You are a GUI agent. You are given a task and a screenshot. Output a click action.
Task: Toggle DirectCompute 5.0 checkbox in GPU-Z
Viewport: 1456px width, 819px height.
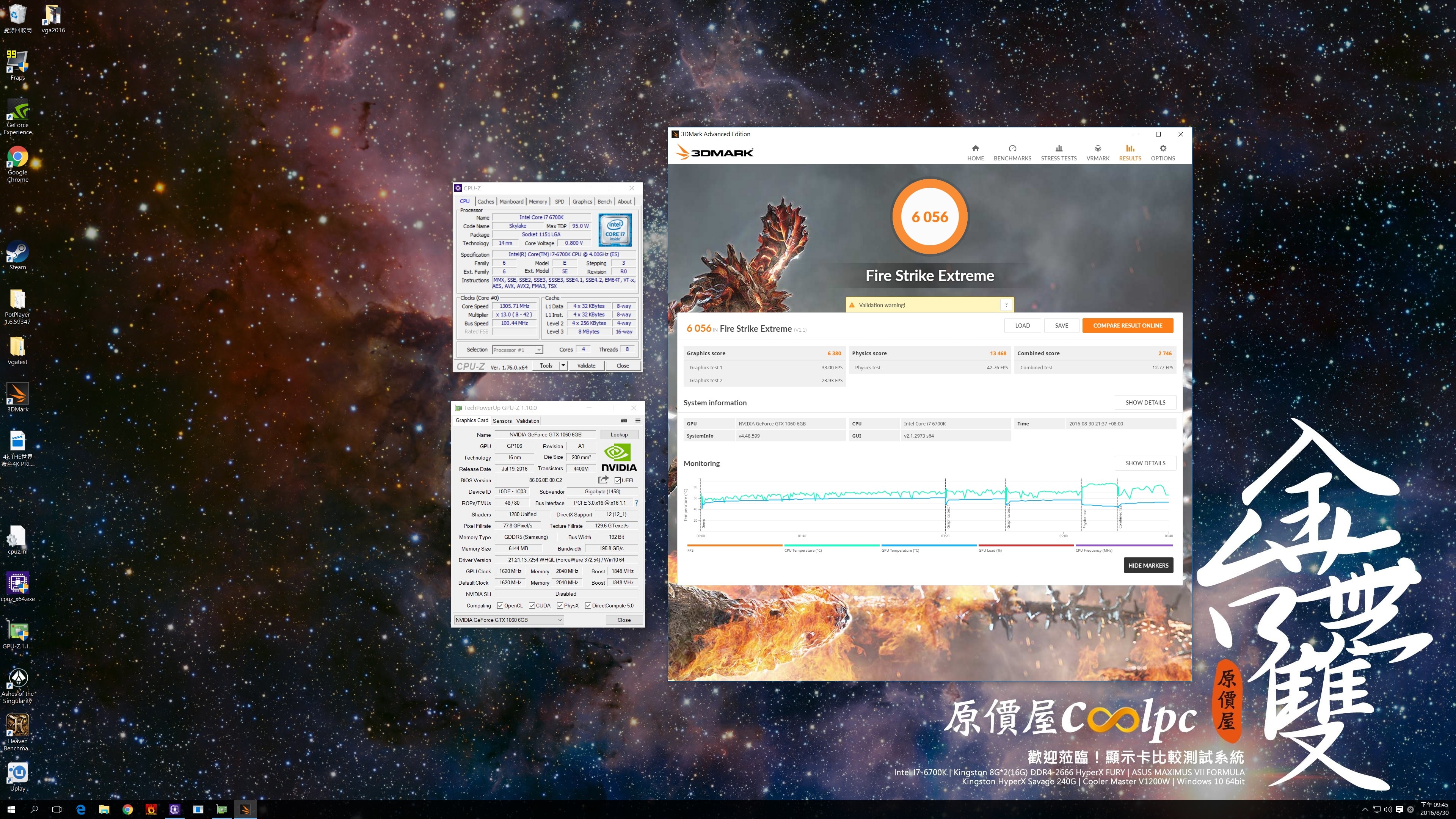coord(588,606)
